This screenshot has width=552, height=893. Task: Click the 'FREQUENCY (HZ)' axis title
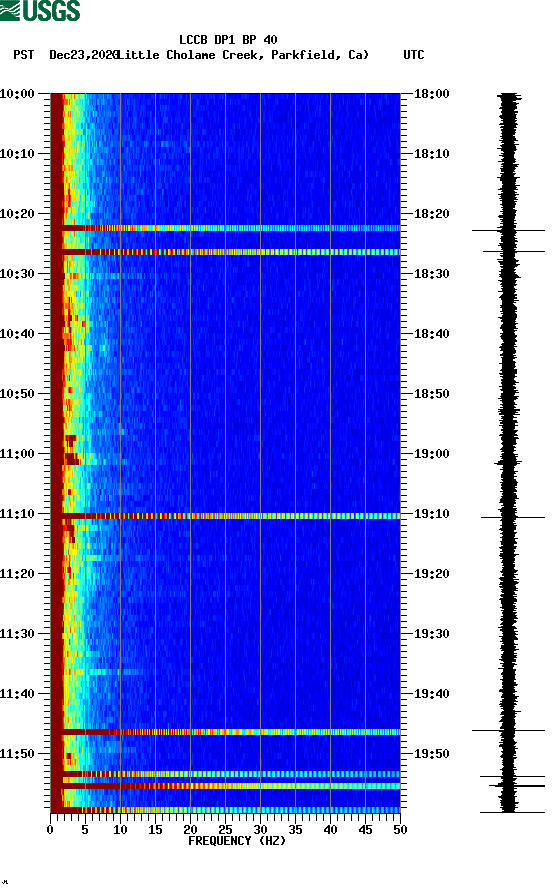(x=237, y=841)
